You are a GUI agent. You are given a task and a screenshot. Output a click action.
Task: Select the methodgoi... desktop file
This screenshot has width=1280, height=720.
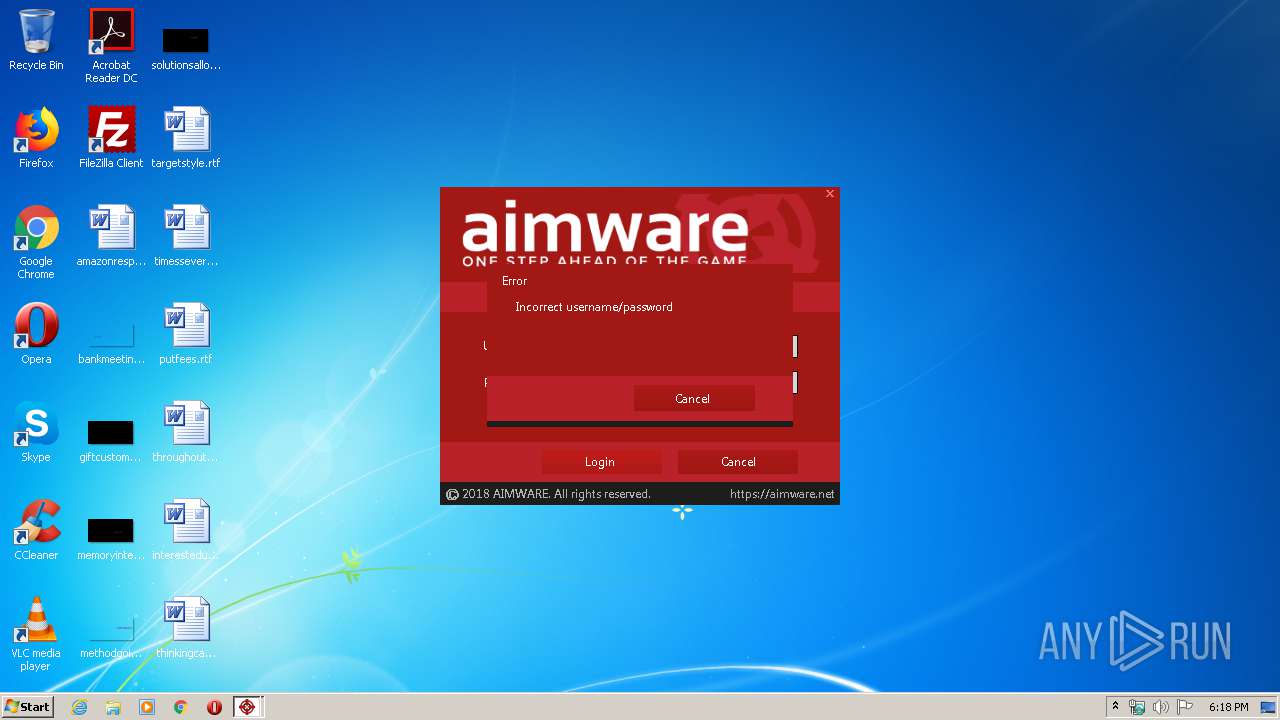[111, 636]
